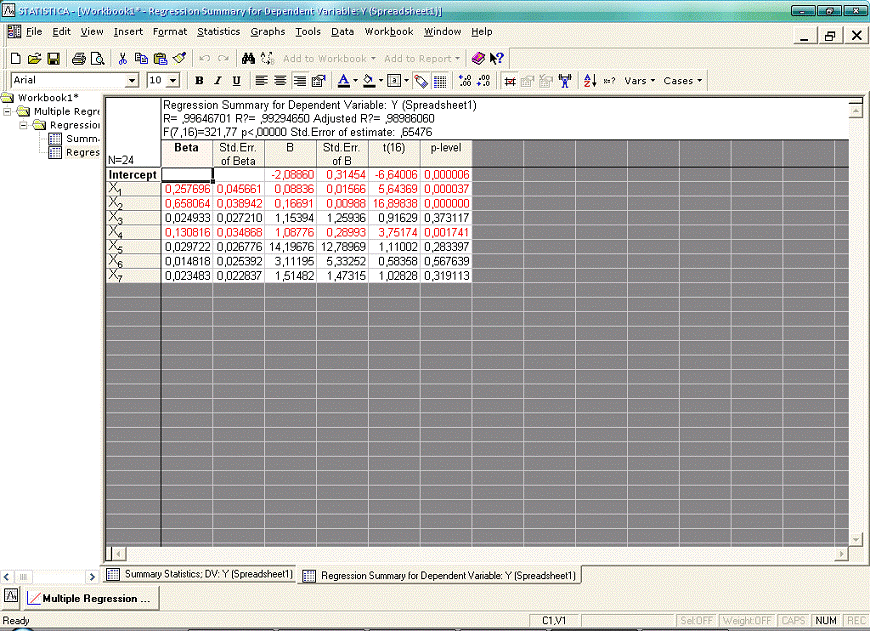Toggle Bold formatting

[200, 81]
